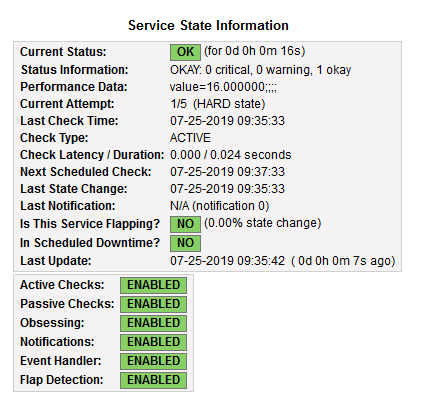Viewport: 428px width, 406px height.
Task: Toggle the Flap Detection ENABLED badge
Action: [153, 380]
